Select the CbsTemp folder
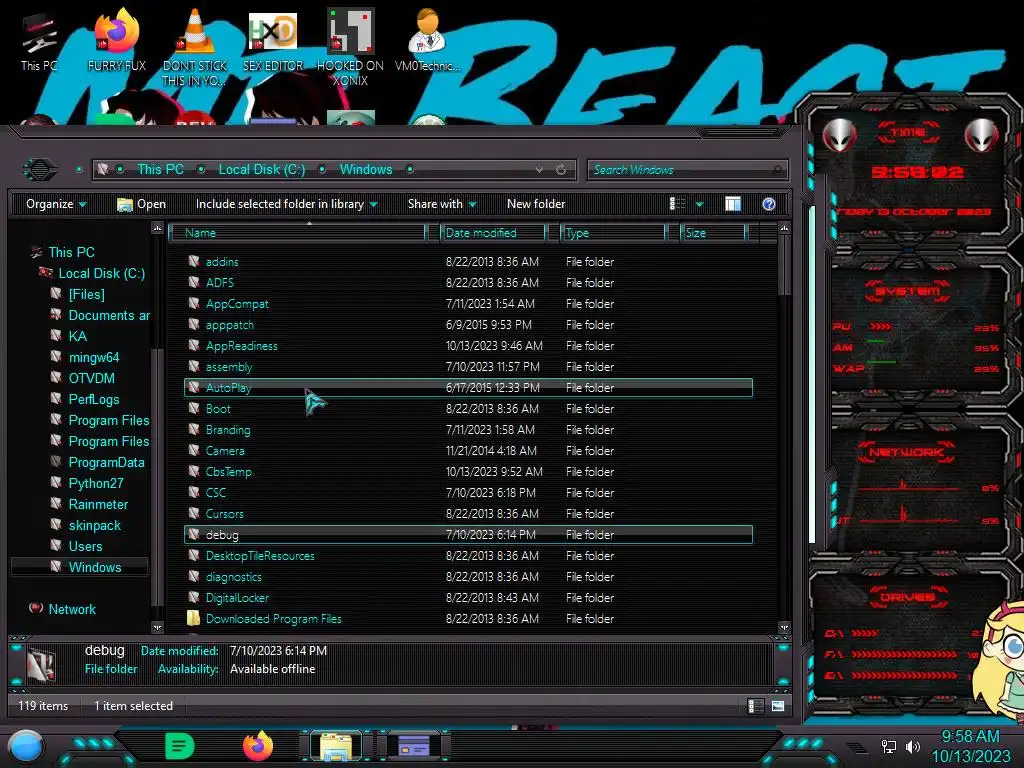1024x768 pixels. (x=468, y=472)
